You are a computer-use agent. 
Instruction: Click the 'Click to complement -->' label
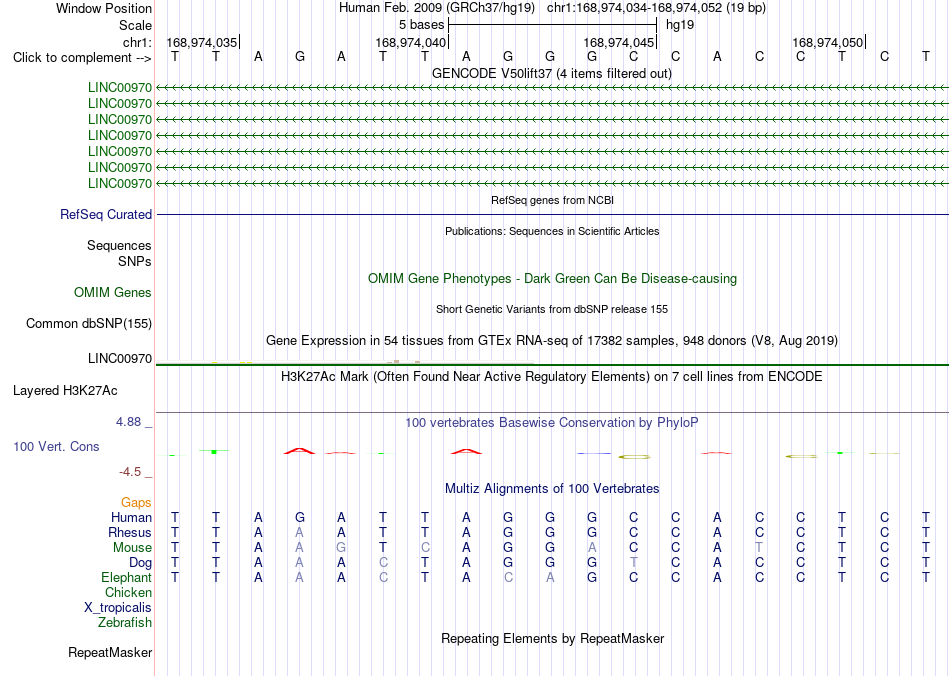click(82, 58)
